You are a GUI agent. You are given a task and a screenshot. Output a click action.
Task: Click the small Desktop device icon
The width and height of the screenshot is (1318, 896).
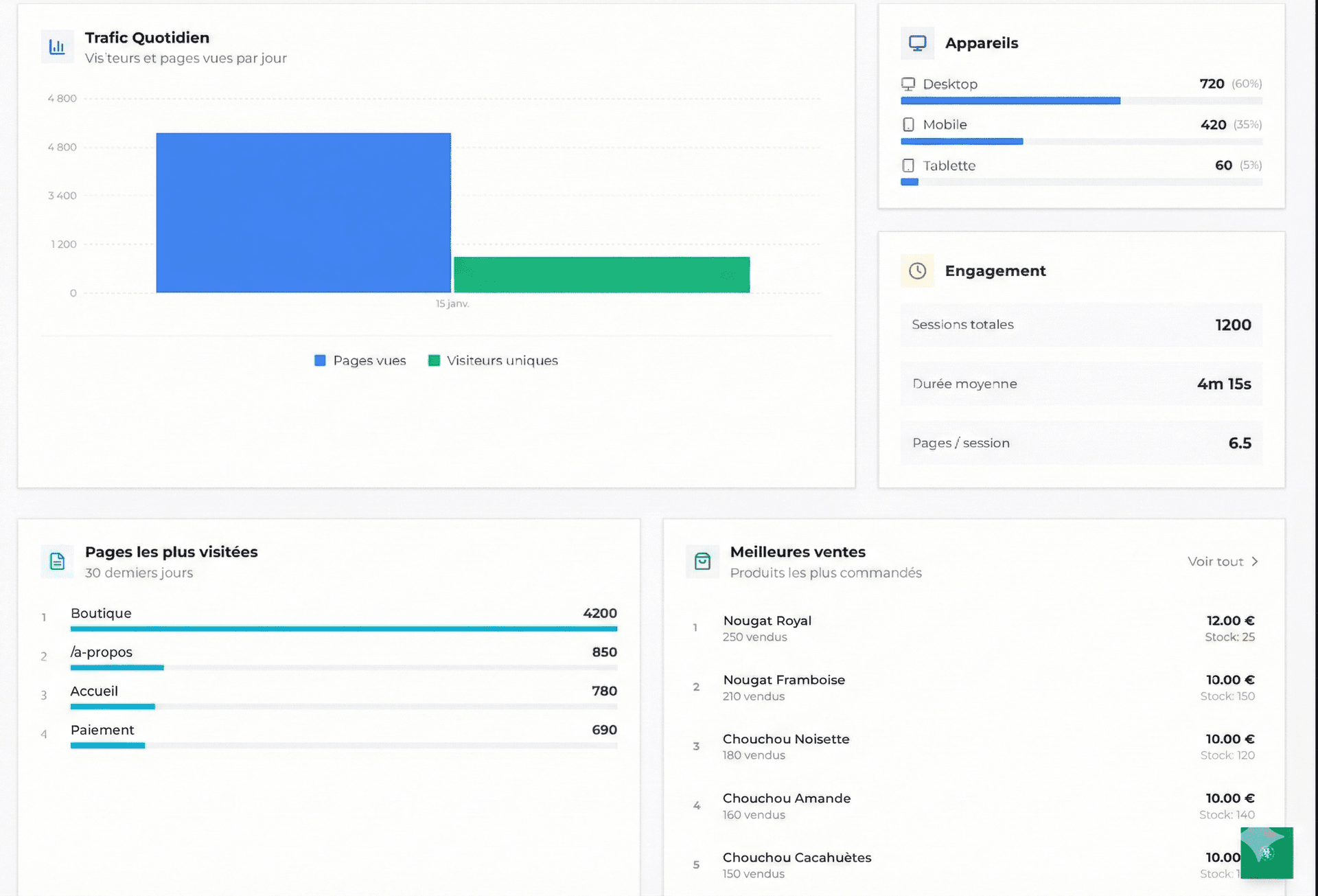[908, 84]
